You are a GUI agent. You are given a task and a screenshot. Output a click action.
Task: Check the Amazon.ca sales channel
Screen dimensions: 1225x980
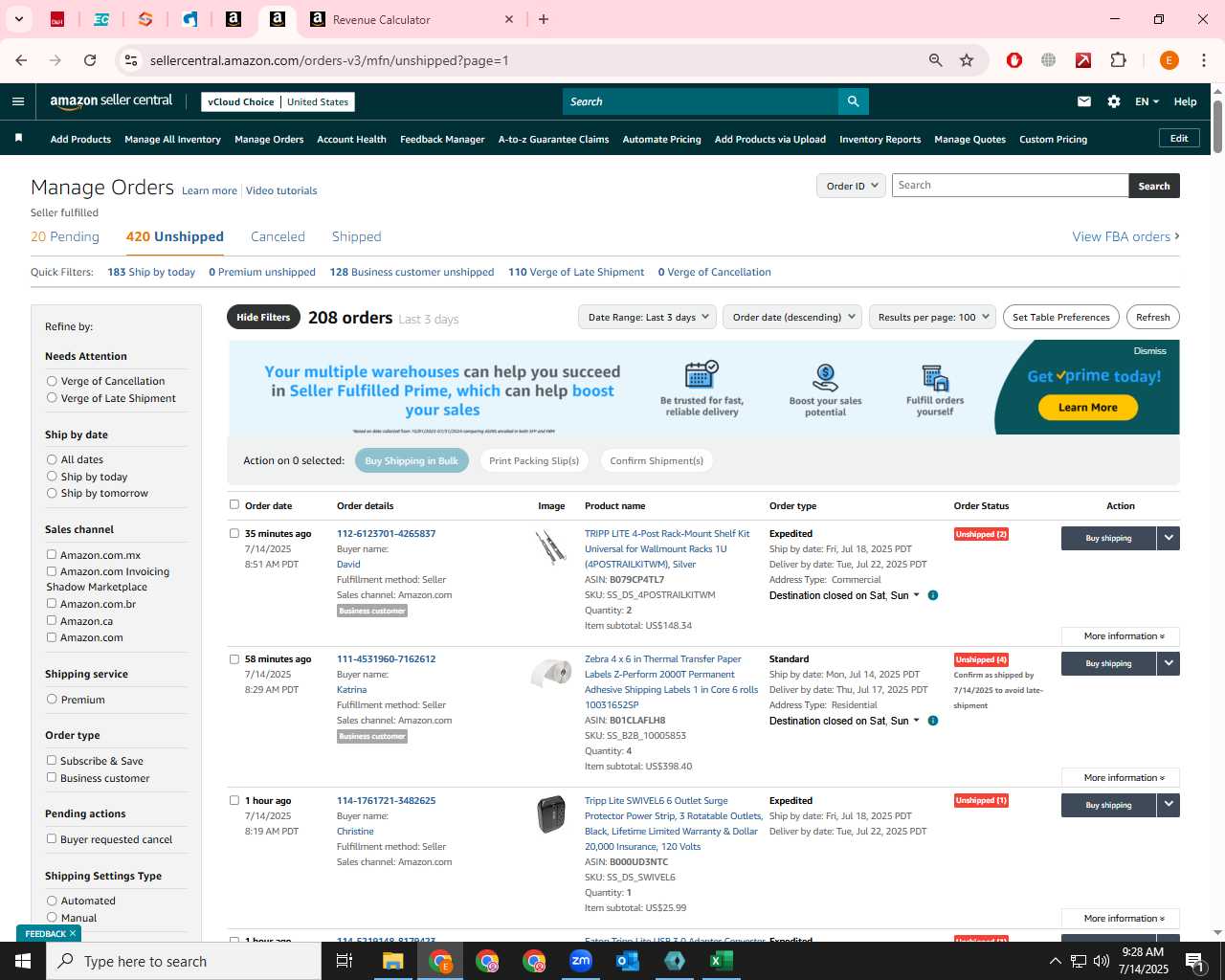[52, 620]
